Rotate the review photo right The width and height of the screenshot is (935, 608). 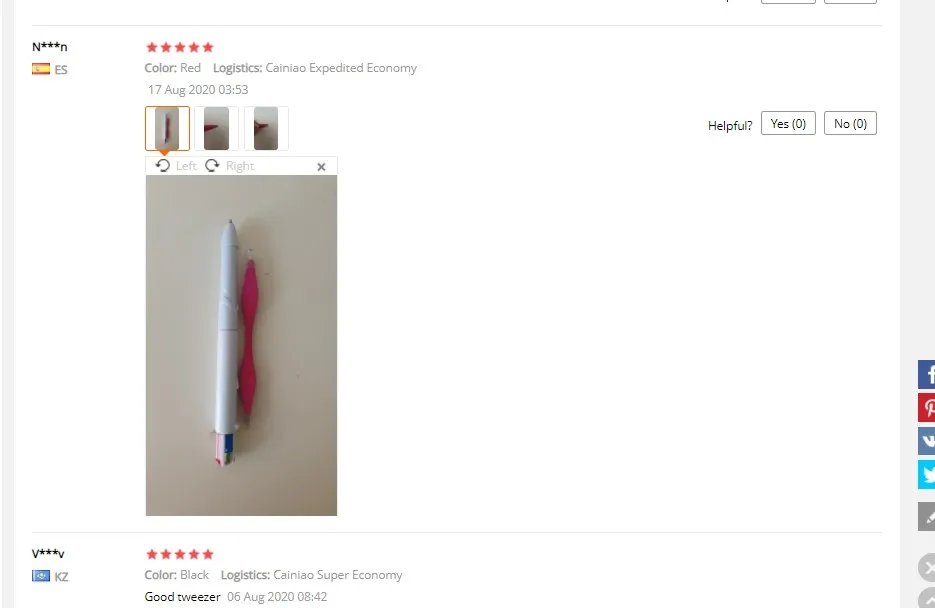[x=230, y=166]
